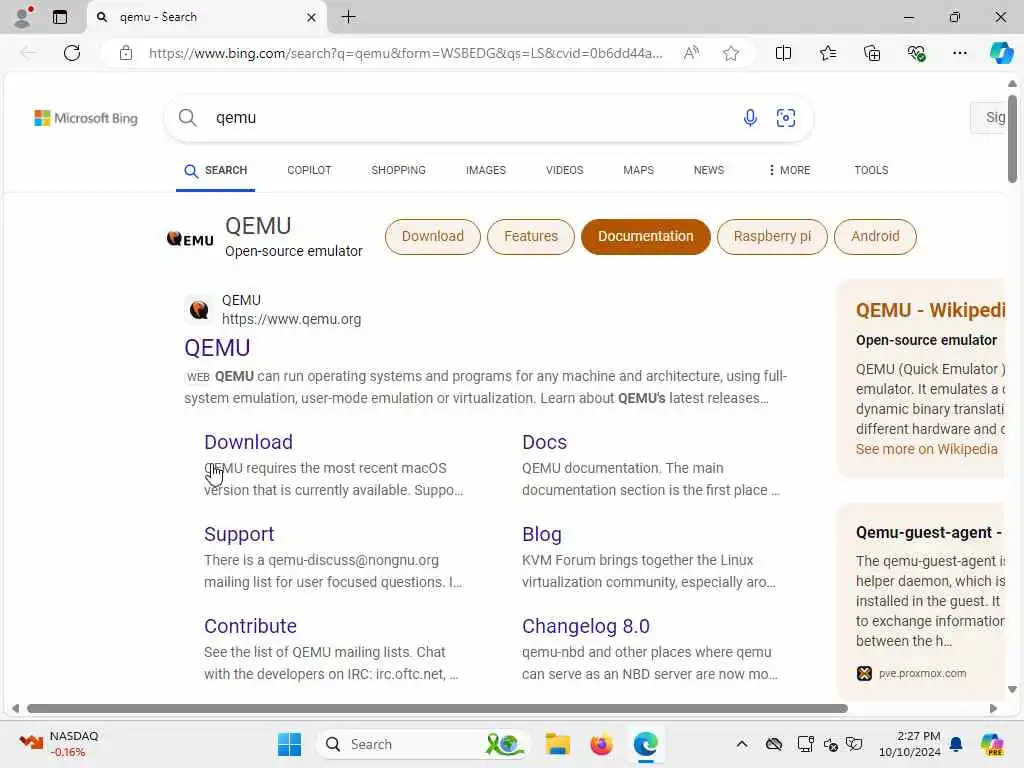This screenshot has height=768, width=1024.
Task: Open File Explorer from taskbar
Action: tap(558, 744)
